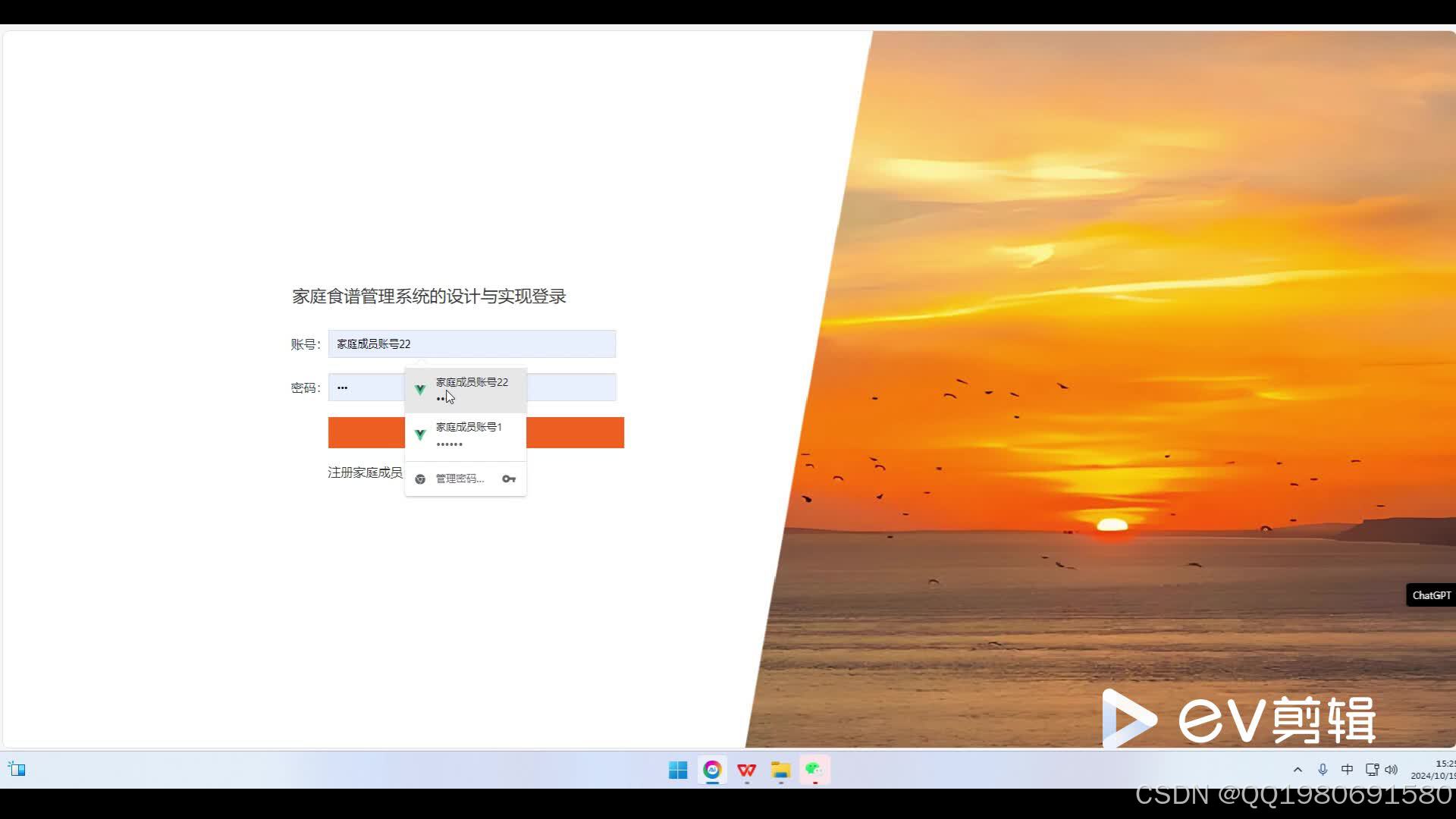Click the Vue icon beside 家庭成员账号1 suggestion

(419, 434)
